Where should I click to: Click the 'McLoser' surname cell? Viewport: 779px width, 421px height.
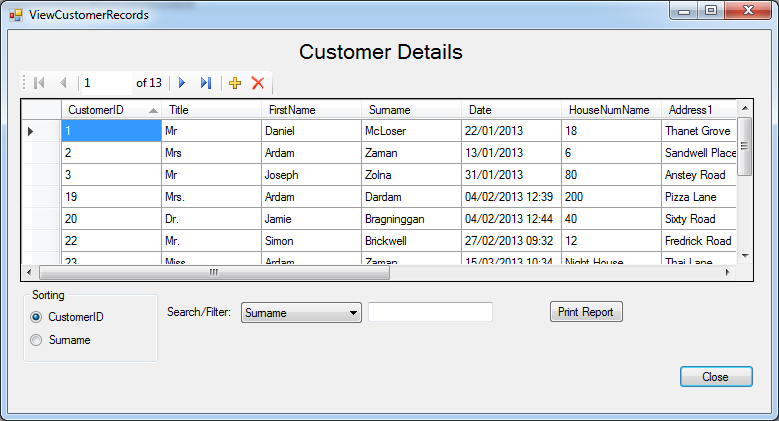411,131
